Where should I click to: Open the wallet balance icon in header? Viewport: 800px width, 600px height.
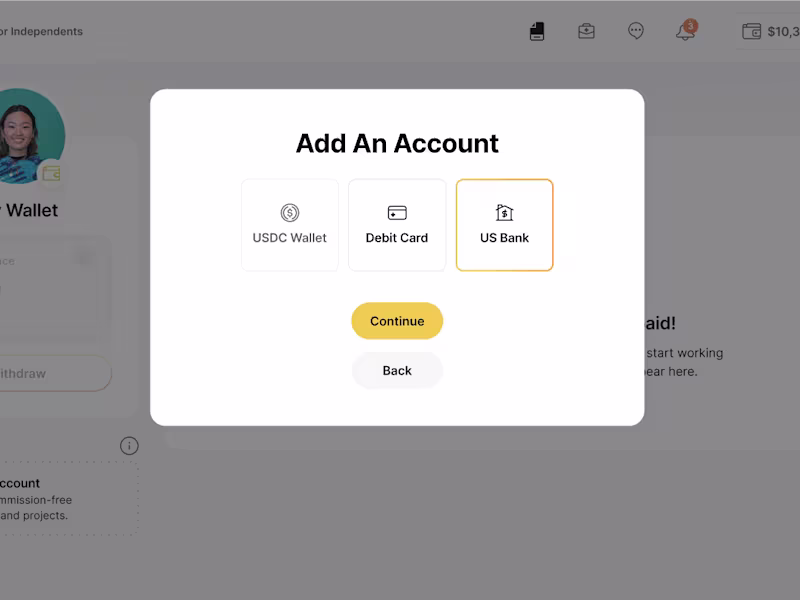[752, 31]
